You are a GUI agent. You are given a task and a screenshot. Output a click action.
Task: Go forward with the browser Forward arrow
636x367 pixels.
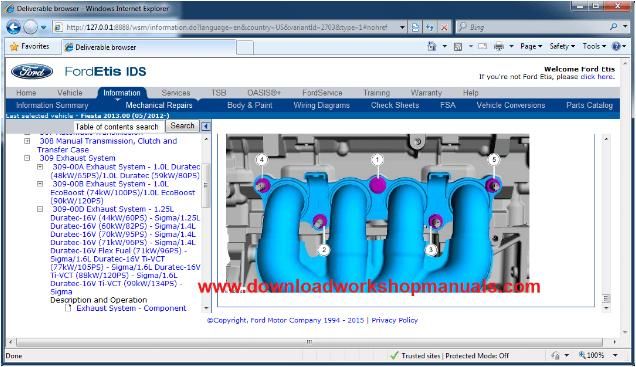coord(30,28)
